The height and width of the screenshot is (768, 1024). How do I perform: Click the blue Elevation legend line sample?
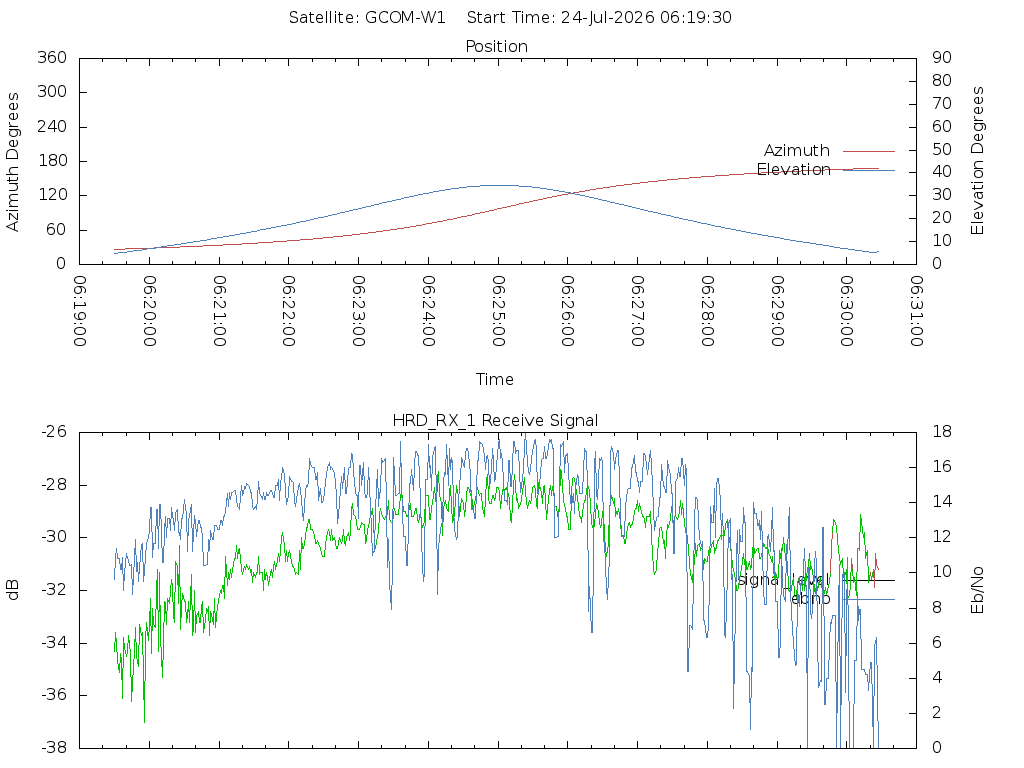[x=869, y=170]
